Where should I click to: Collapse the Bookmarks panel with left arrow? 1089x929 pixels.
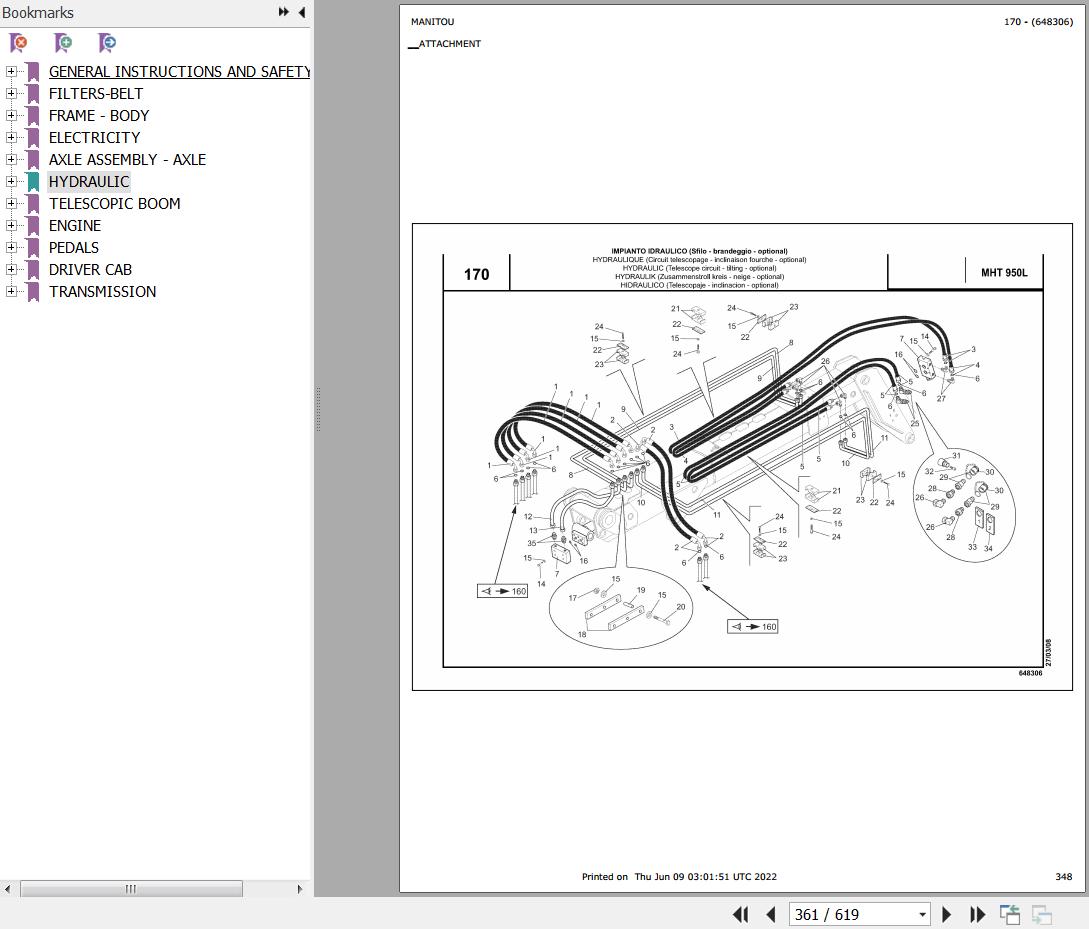click(302, 12)
